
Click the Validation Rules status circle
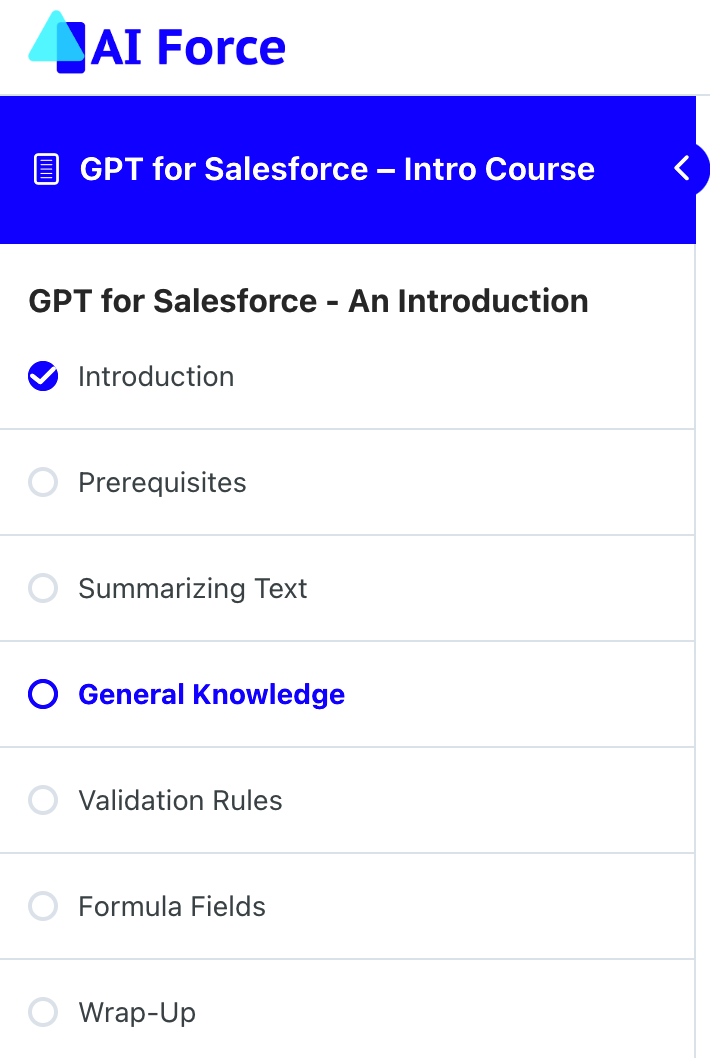43,801
